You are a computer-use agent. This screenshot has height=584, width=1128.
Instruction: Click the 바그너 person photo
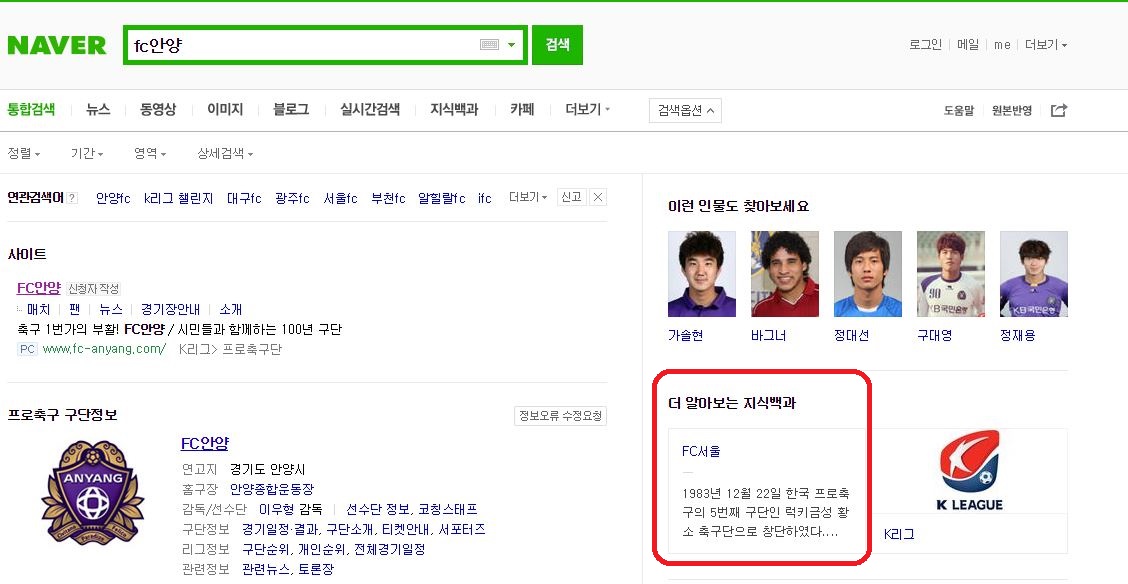[x=785, y=274]
